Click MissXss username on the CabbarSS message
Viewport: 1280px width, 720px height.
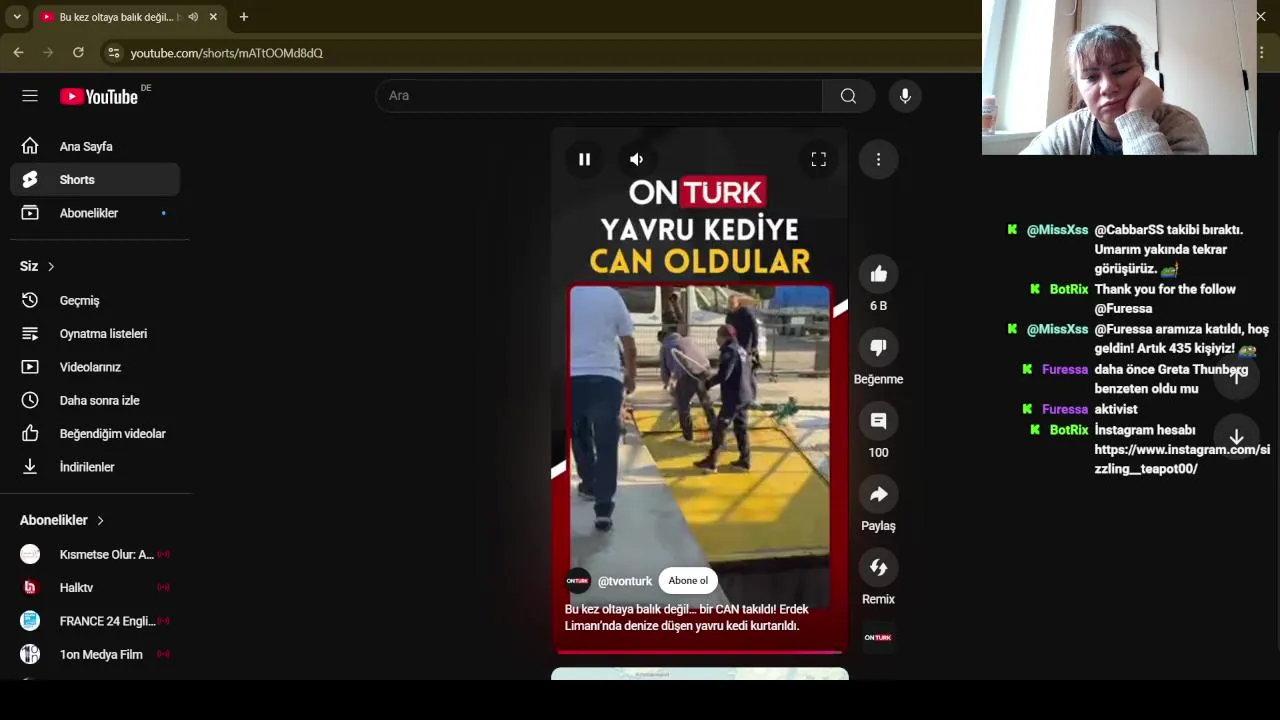point(1057,230)
